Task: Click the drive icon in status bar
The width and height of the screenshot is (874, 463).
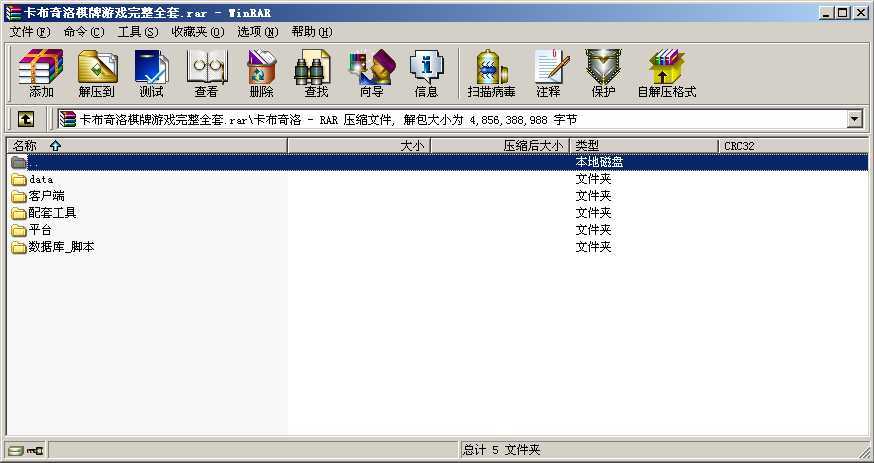Action: point(16,450)
